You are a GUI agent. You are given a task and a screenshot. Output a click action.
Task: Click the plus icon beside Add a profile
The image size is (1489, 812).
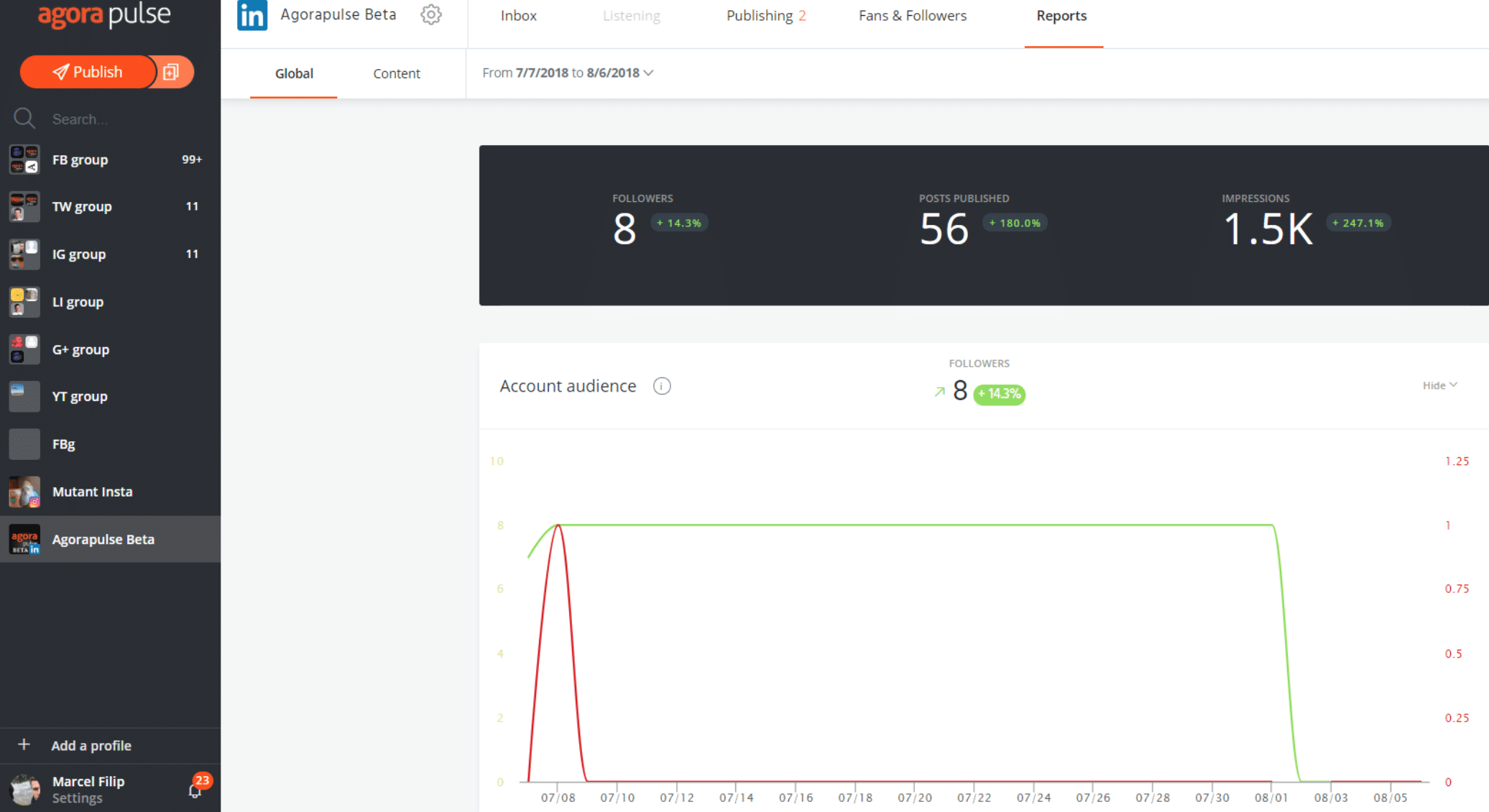pyautogui.click(x=24, y=744)
